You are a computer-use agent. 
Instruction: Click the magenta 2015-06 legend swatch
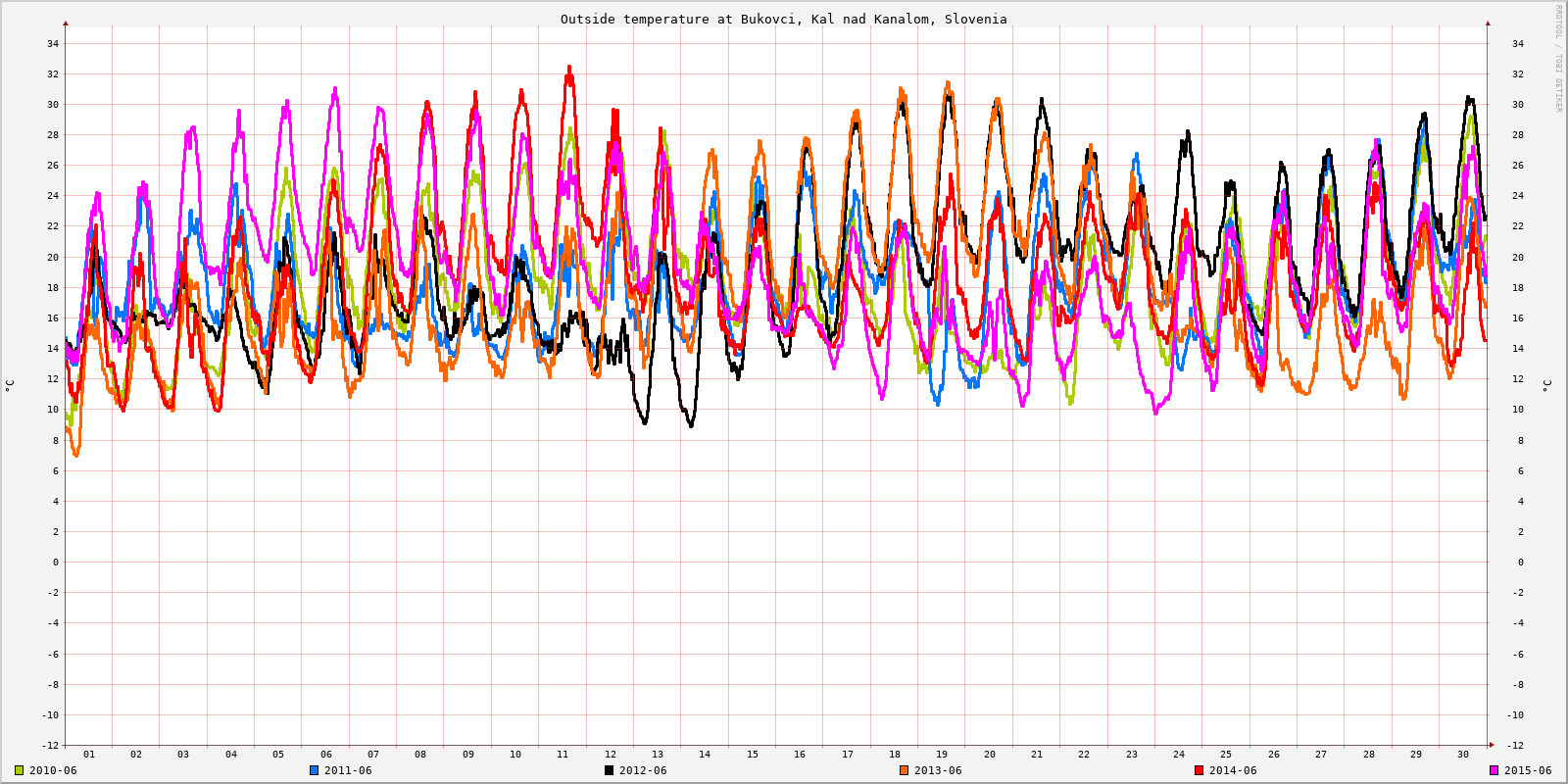pyautogui.click(x=1494, y=770)
